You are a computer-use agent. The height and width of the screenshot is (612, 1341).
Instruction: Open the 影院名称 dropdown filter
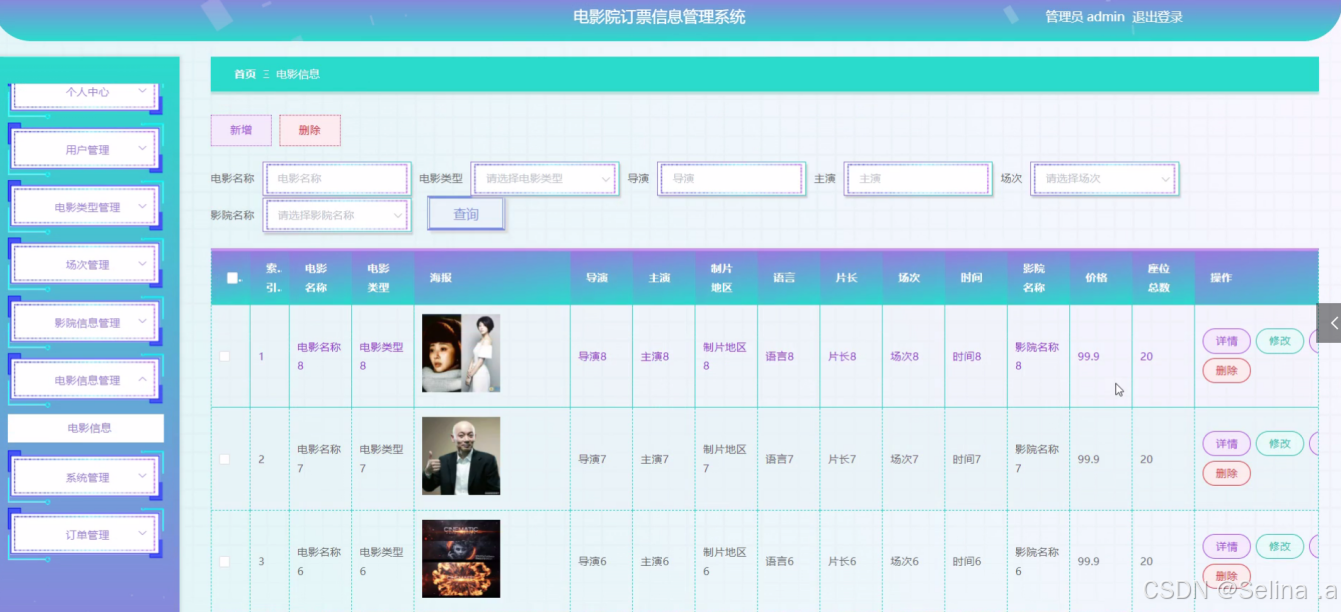pos(337,215)
